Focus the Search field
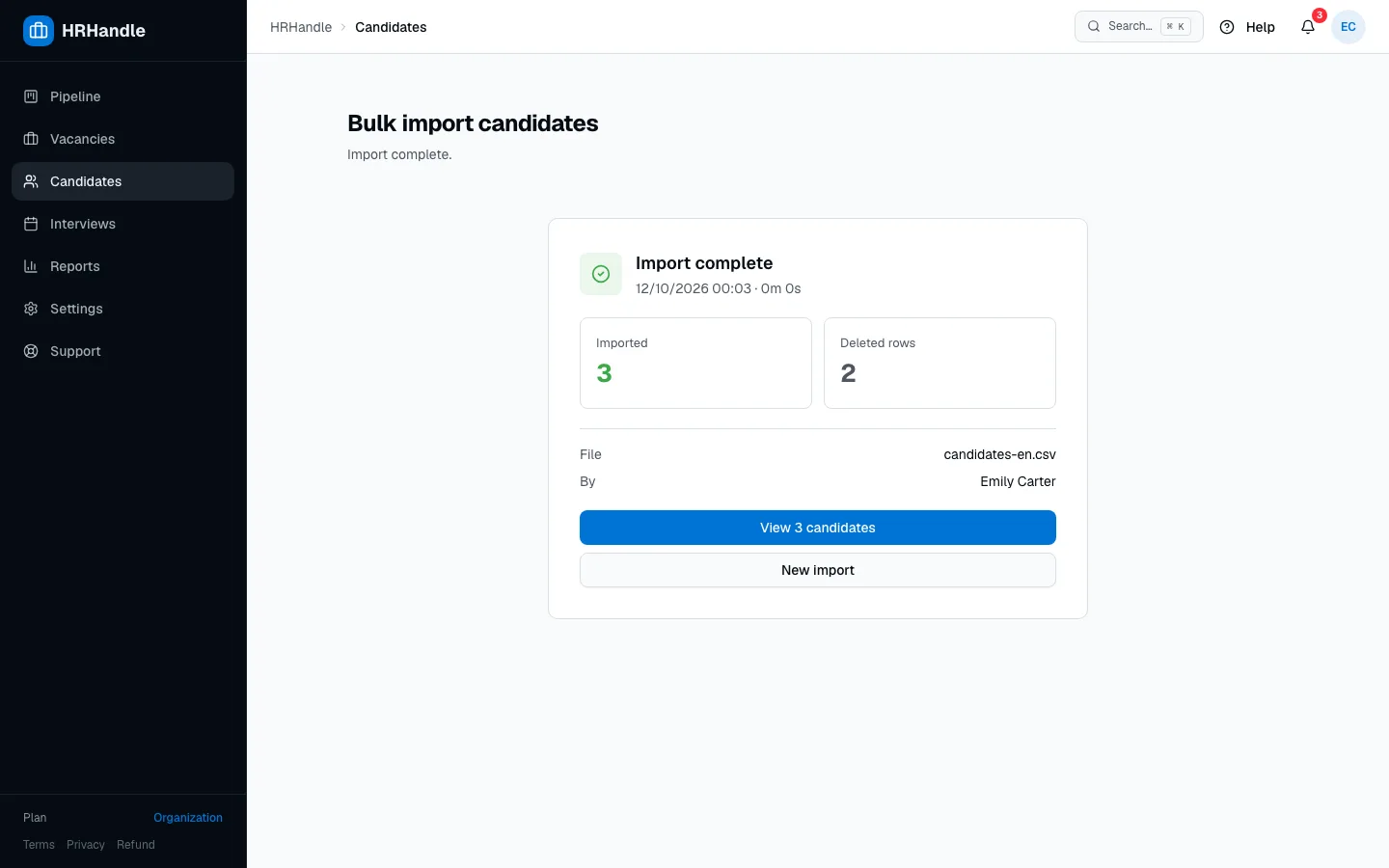 click(x=1139, y=26)
